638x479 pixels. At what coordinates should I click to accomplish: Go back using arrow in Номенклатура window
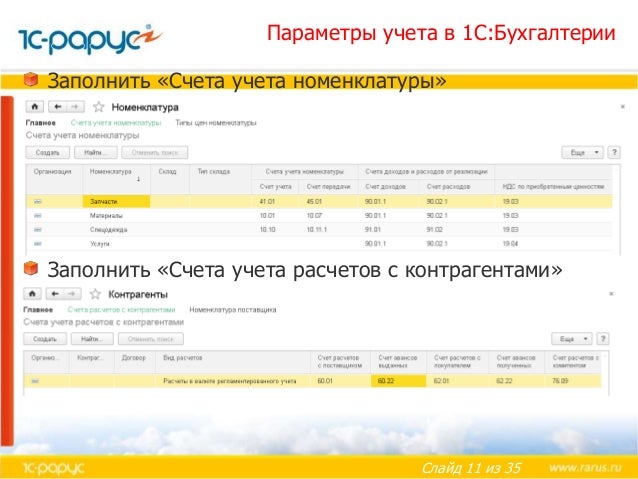tap(57, 107)
